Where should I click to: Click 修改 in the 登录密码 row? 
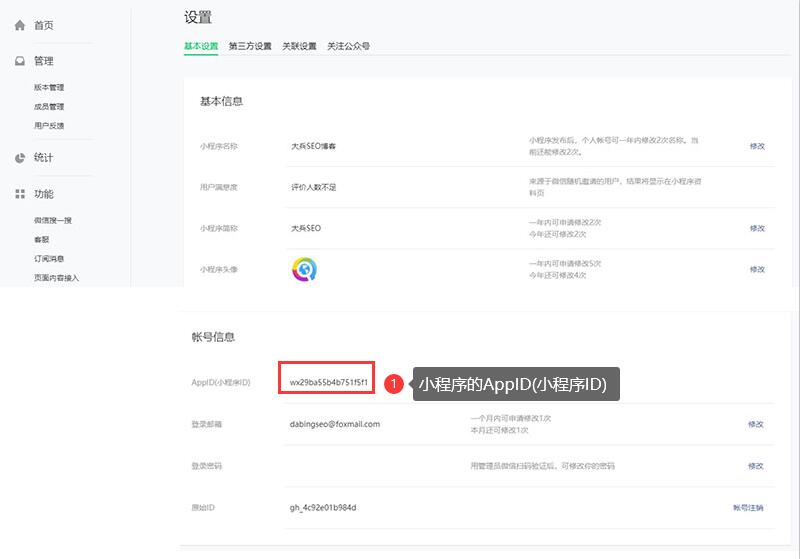756,466
